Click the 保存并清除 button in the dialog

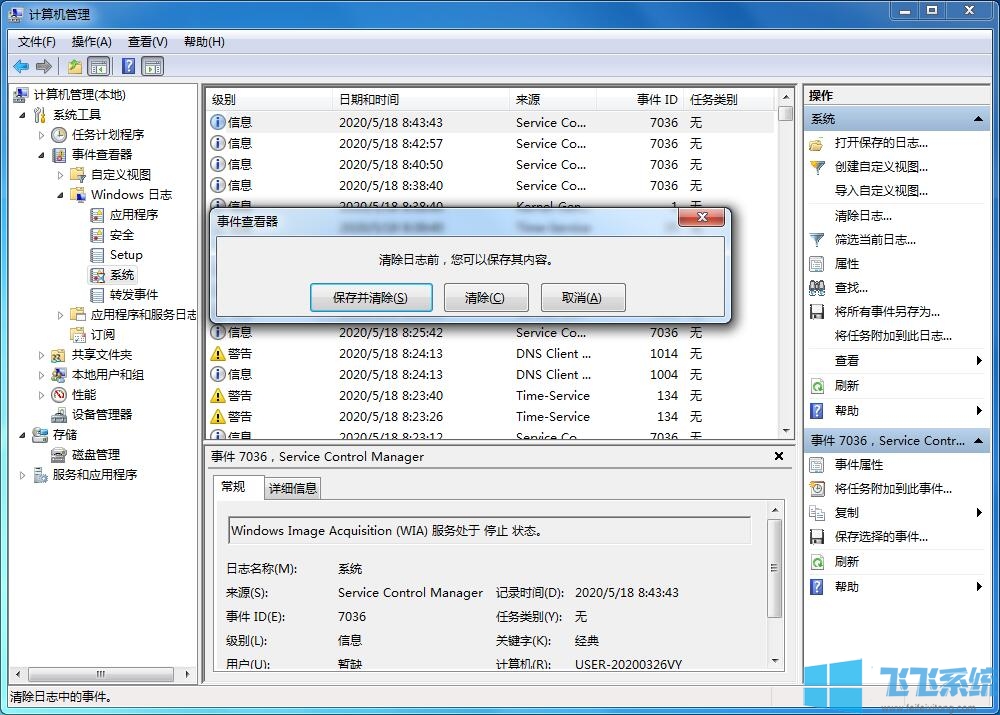(371, 297)
